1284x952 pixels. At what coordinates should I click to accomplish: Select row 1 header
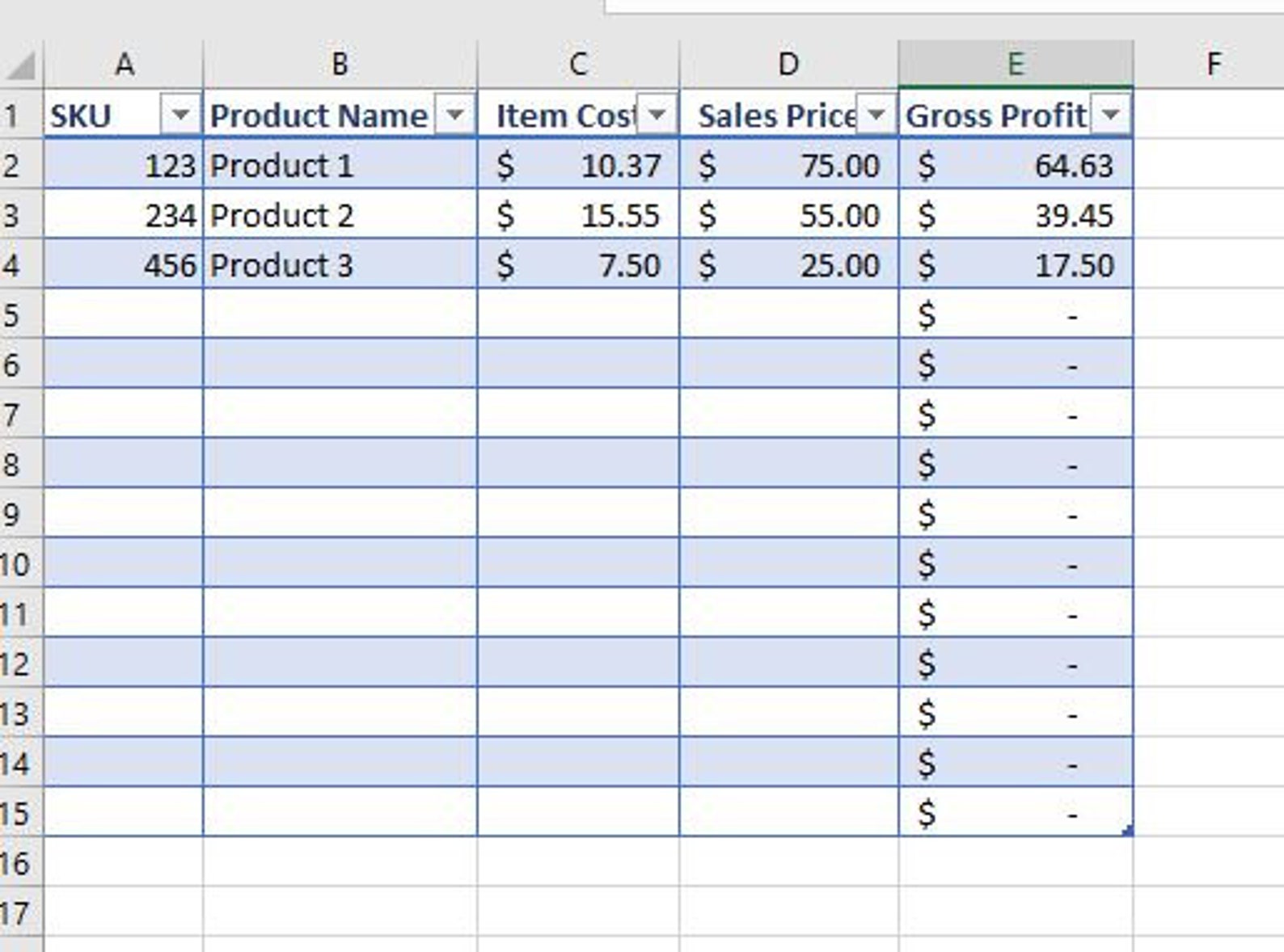coord(21,116)
